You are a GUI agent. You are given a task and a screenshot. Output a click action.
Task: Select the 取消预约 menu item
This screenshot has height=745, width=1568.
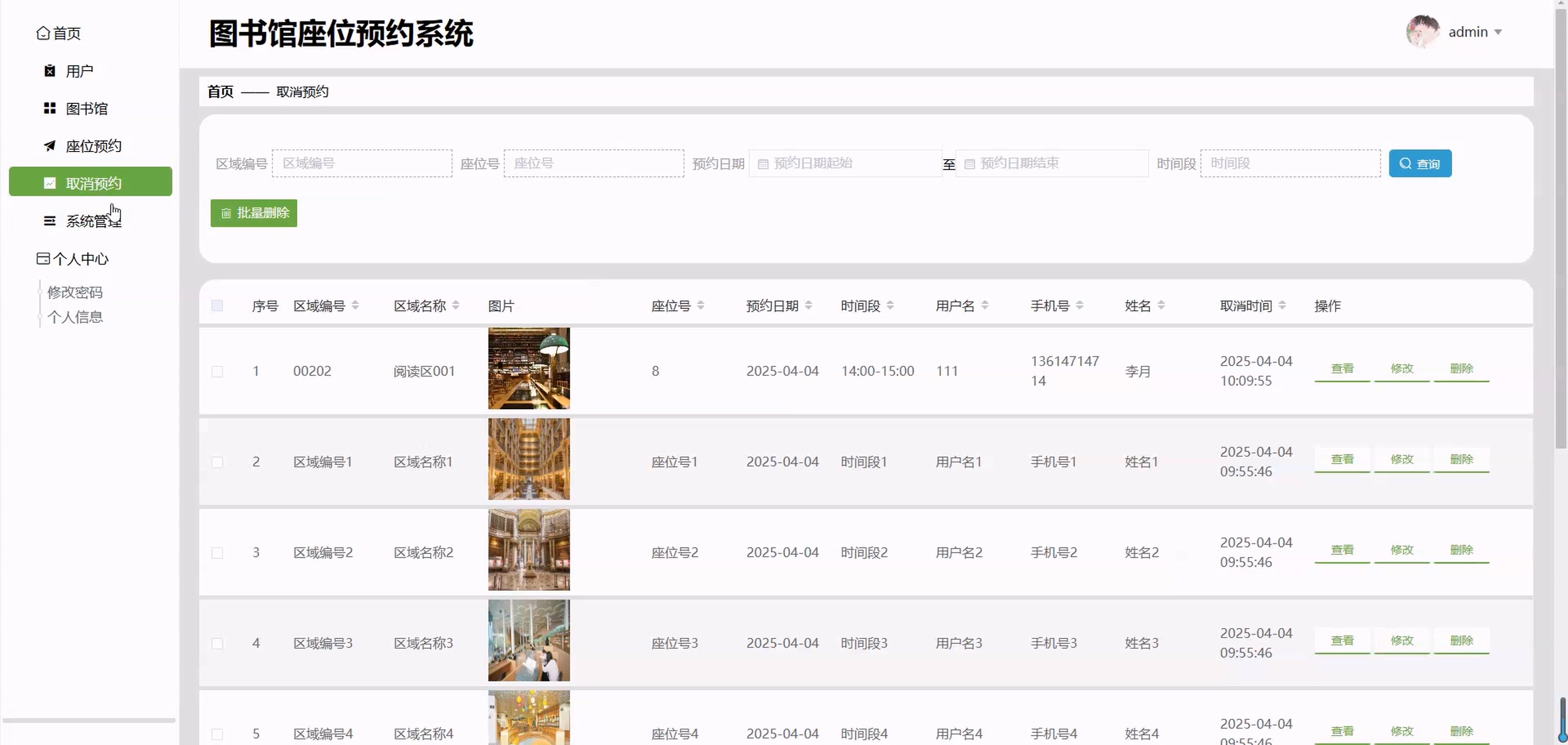(91, 182)
